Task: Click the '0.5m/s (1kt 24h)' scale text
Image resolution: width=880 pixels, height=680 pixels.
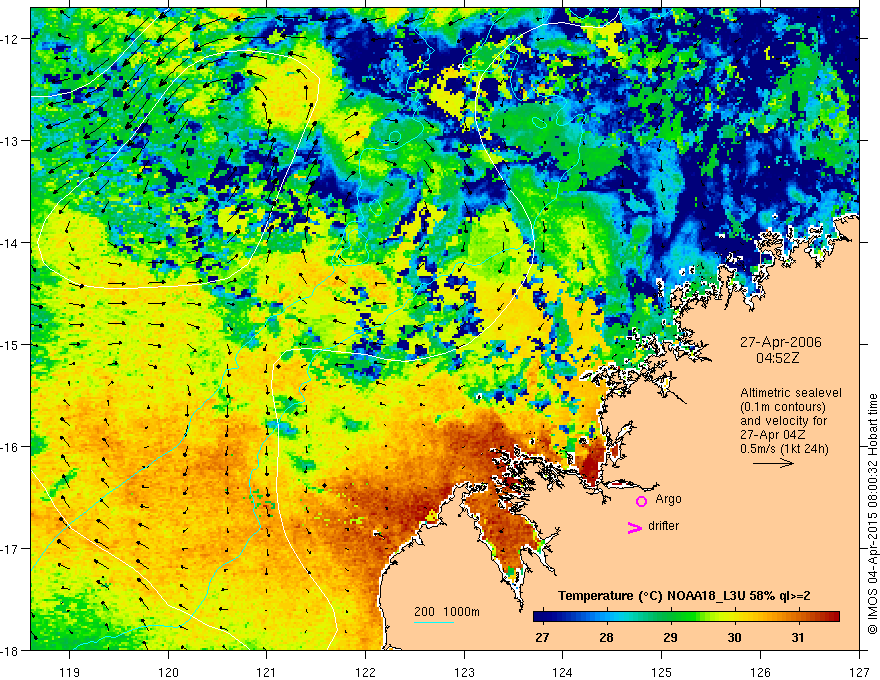Action: point(784,448)
